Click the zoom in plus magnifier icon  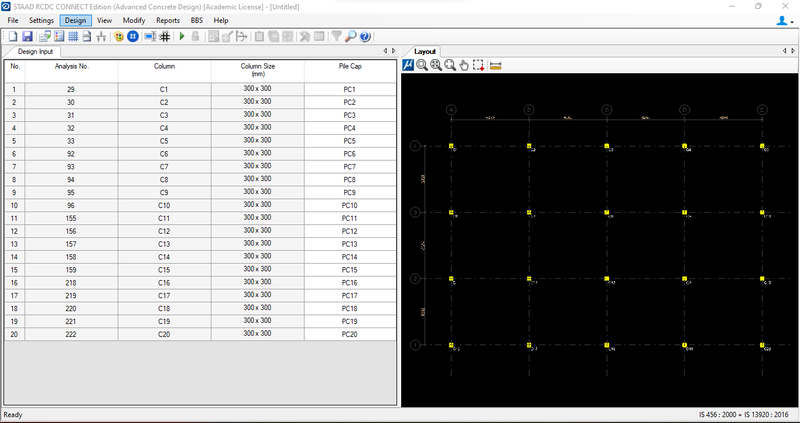click(x=450, y=65)
